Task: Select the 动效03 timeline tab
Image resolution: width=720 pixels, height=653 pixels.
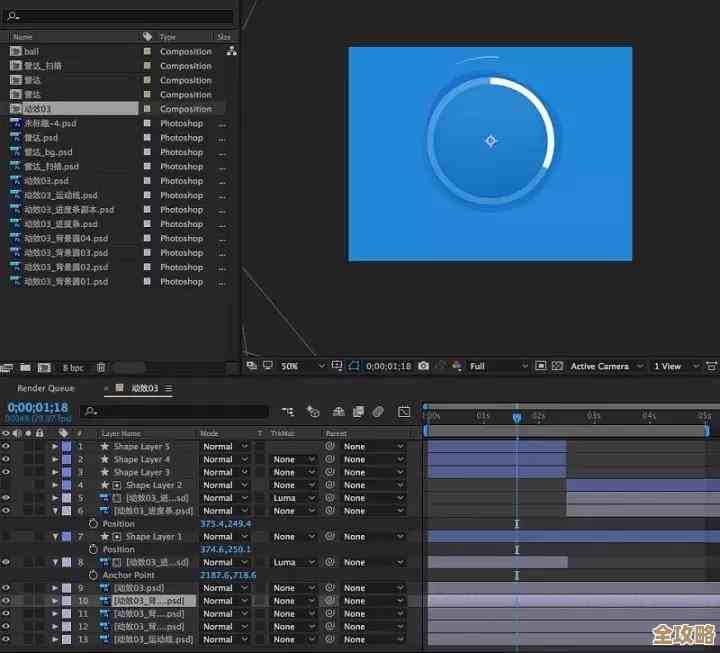Action: [x=145, y=388]
